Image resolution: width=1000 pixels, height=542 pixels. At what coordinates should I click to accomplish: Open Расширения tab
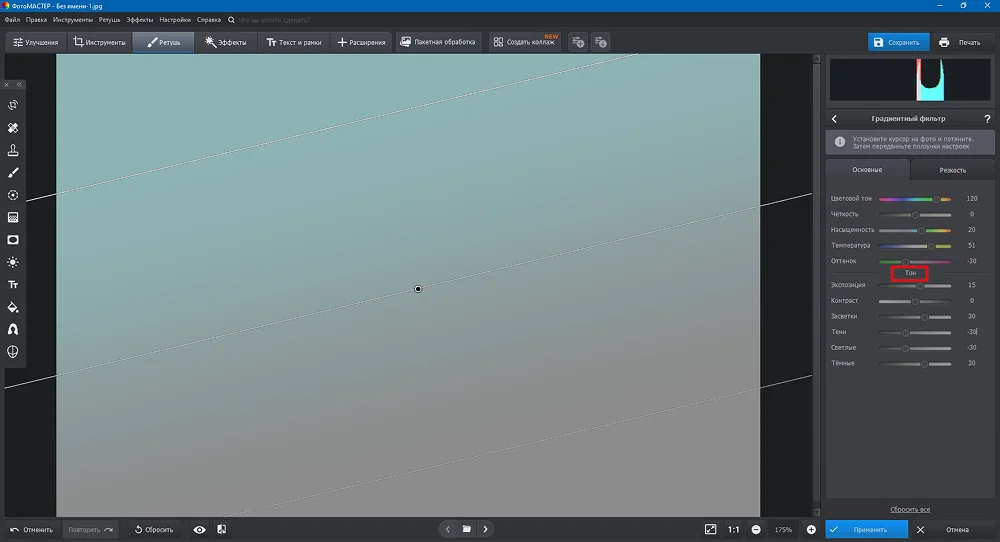pos(362,42)
